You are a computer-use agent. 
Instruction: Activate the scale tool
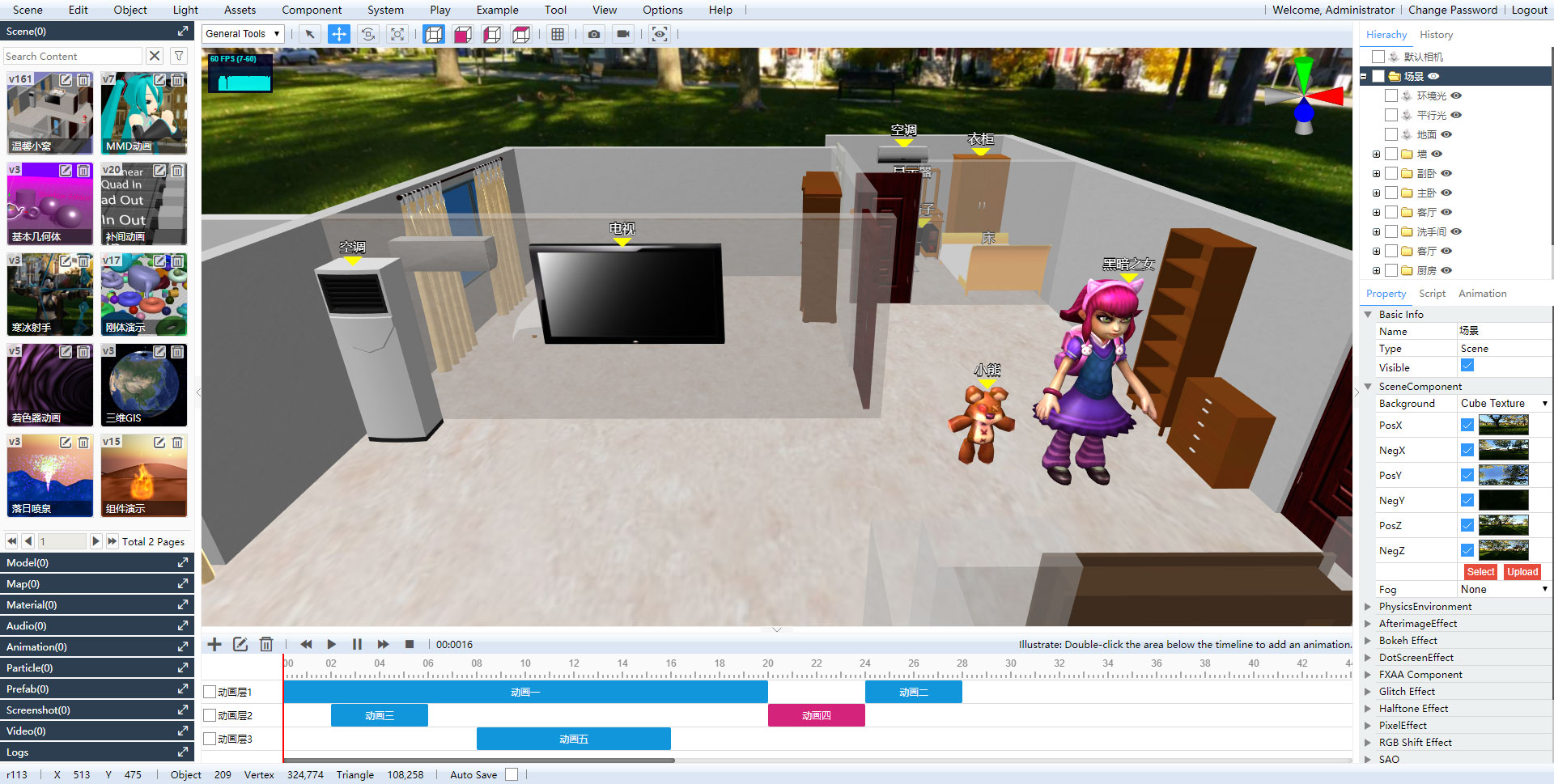click(x=397, y=34)
